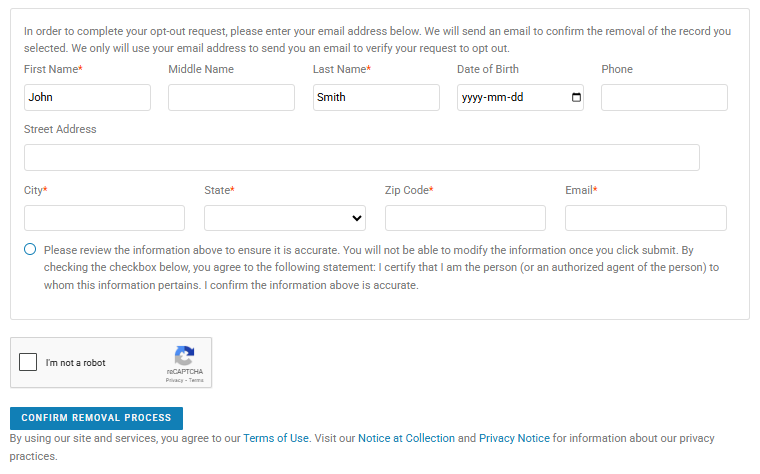Viewport: 760px width, 474px height.
Task: Click the Zip Code field
Action: pyautogui.click(x=465, y=218)
